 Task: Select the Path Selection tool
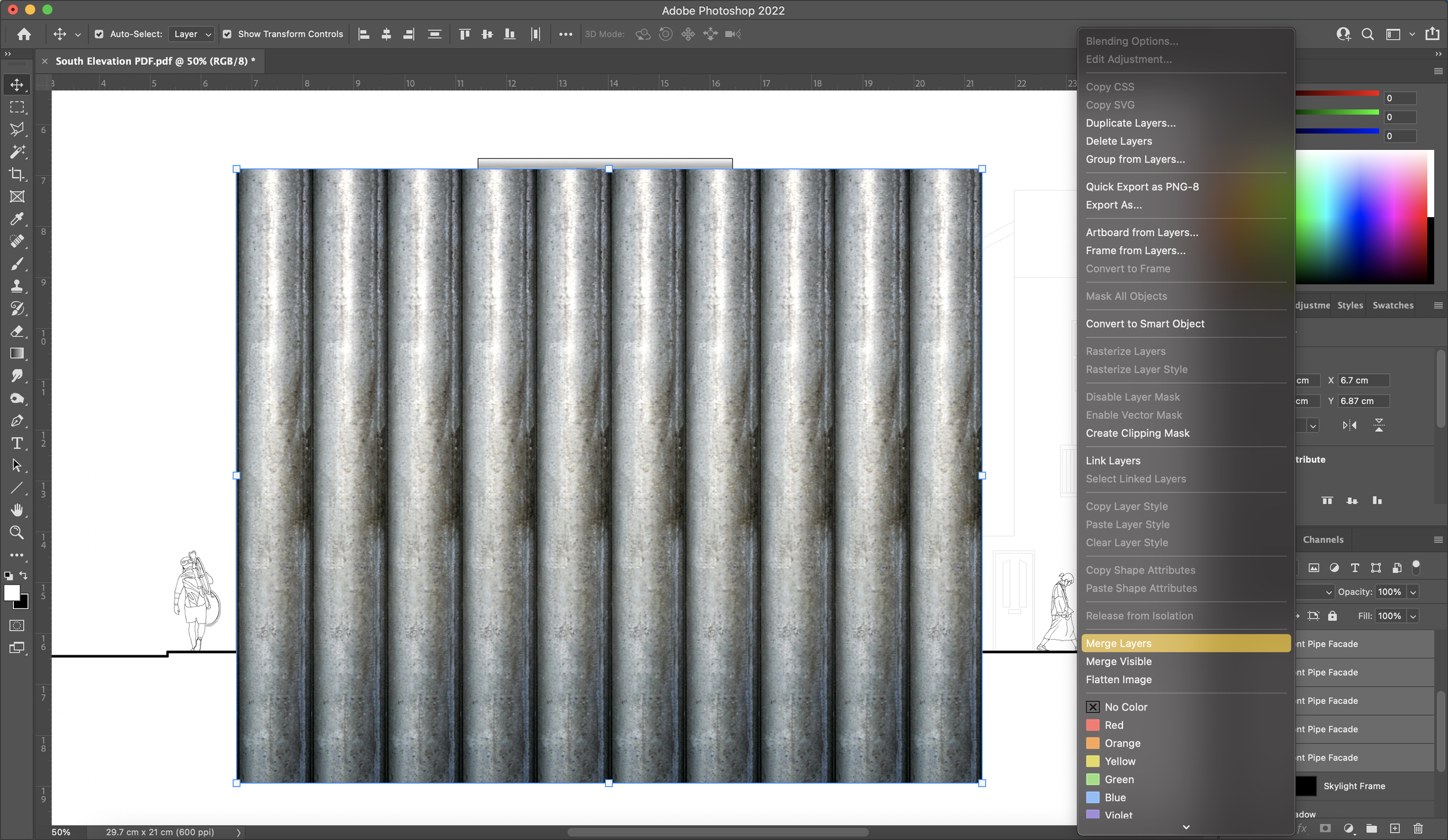pyautogui.click(x=17, y=465)
